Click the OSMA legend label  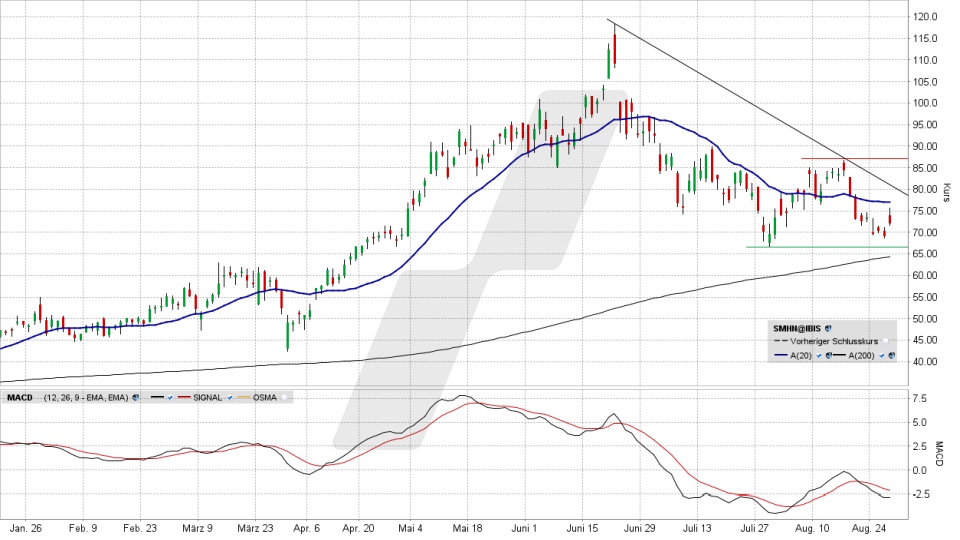(x=264, y=397)
